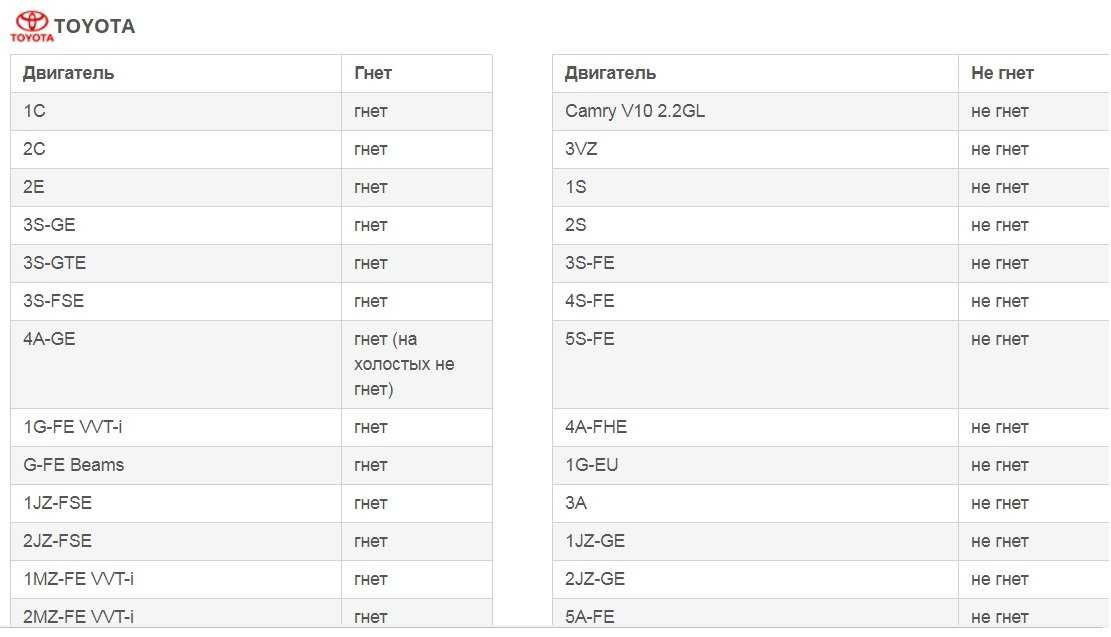
Task: Click the Camry V10 2.2GL cell
Action: pos(755,111)
